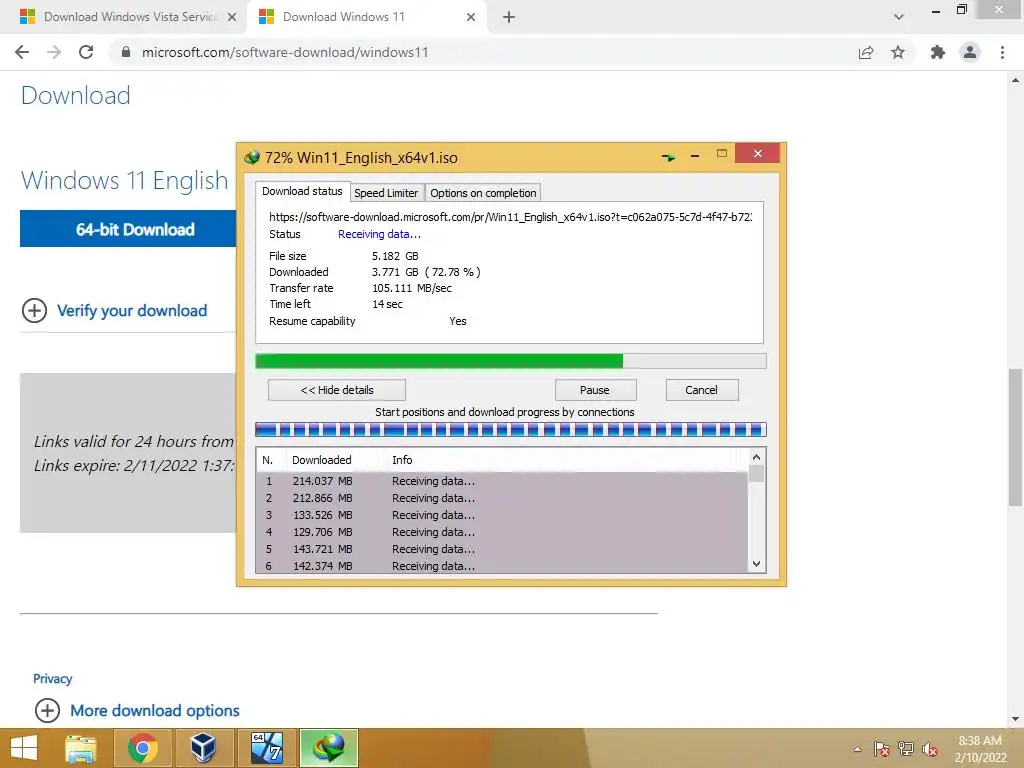Open Internet Download Manager taskbar icon
The image size is (1024, 768).
(x=328, y=748)
